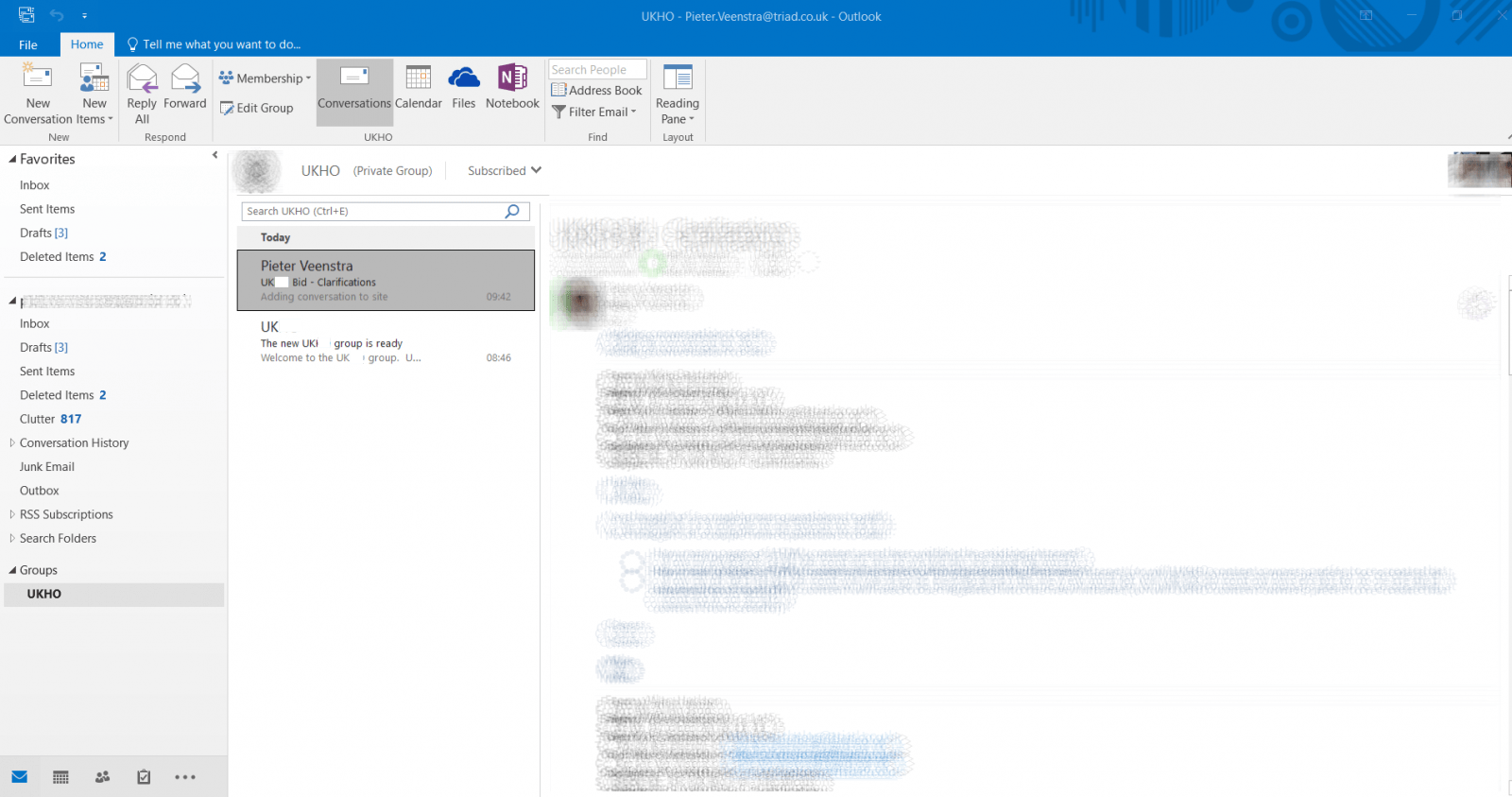Screen dimensions: 1512x797
Task: Open the Membership dropdown
Action: click(265, 78)
